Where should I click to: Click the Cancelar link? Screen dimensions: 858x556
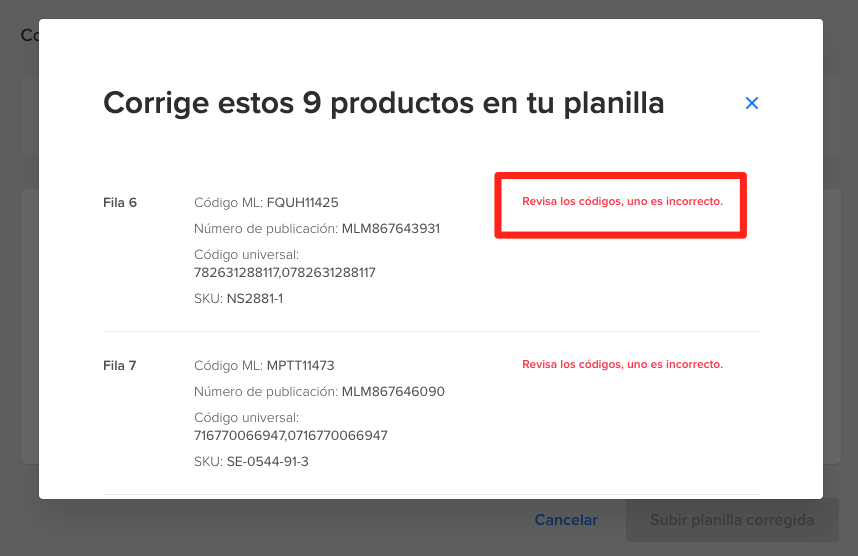tap(566, 520)
